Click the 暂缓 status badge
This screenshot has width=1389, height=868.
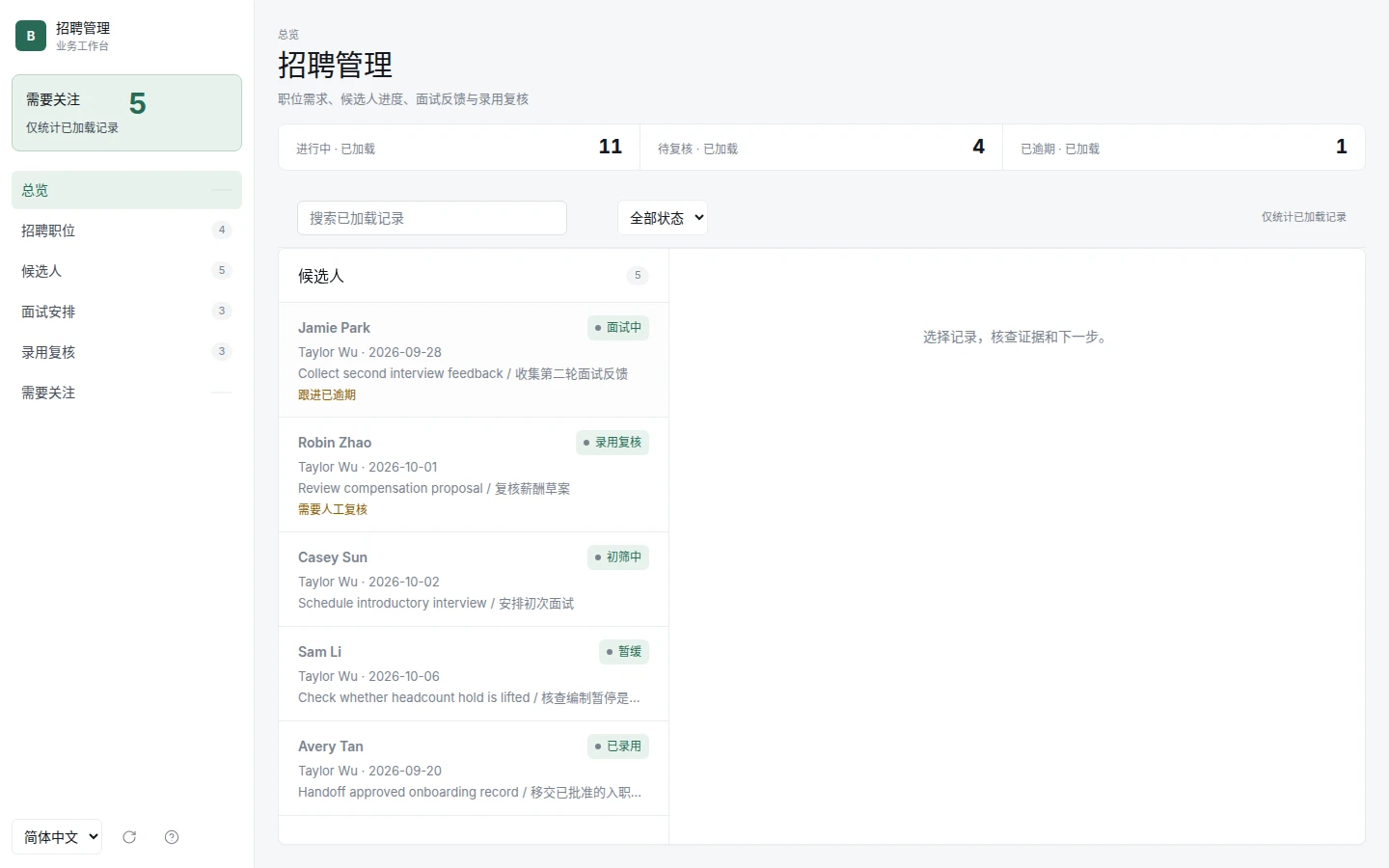coord(624,652)
